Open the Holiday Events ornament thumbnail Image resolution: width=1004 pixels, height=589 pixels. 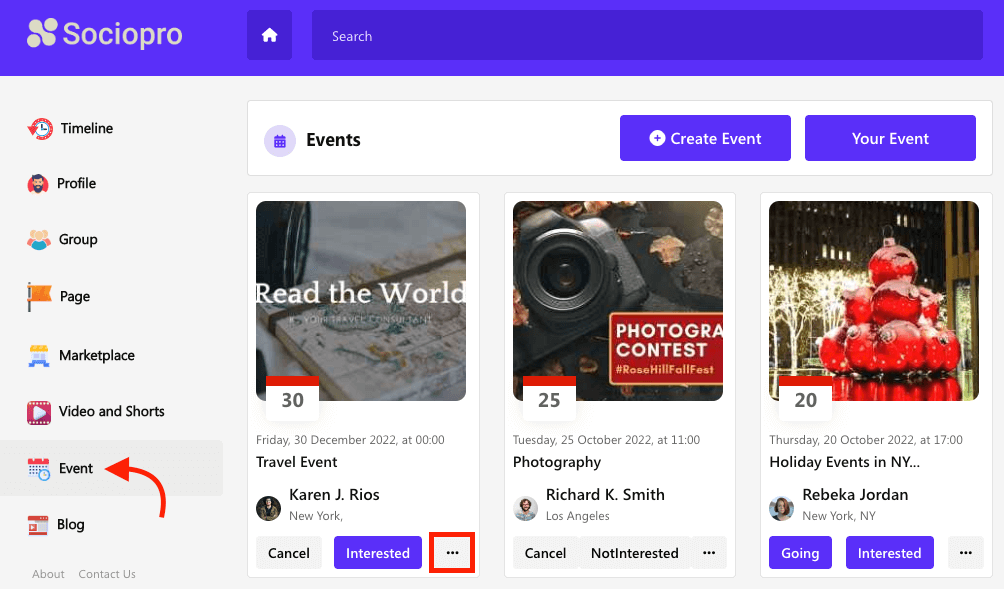pos(873,301)
